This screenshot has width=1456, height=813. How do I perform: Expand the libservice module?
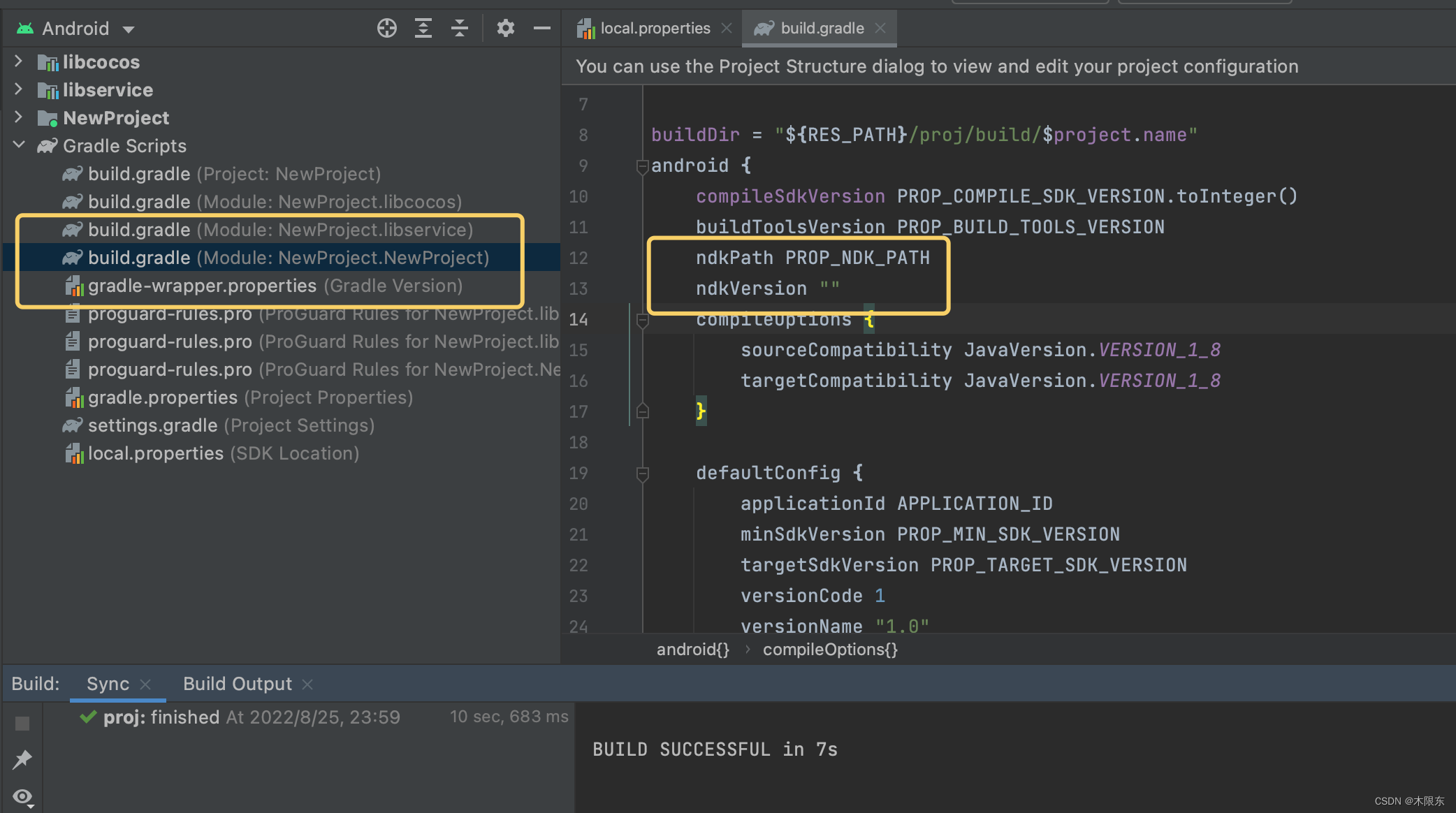(18, 89)
